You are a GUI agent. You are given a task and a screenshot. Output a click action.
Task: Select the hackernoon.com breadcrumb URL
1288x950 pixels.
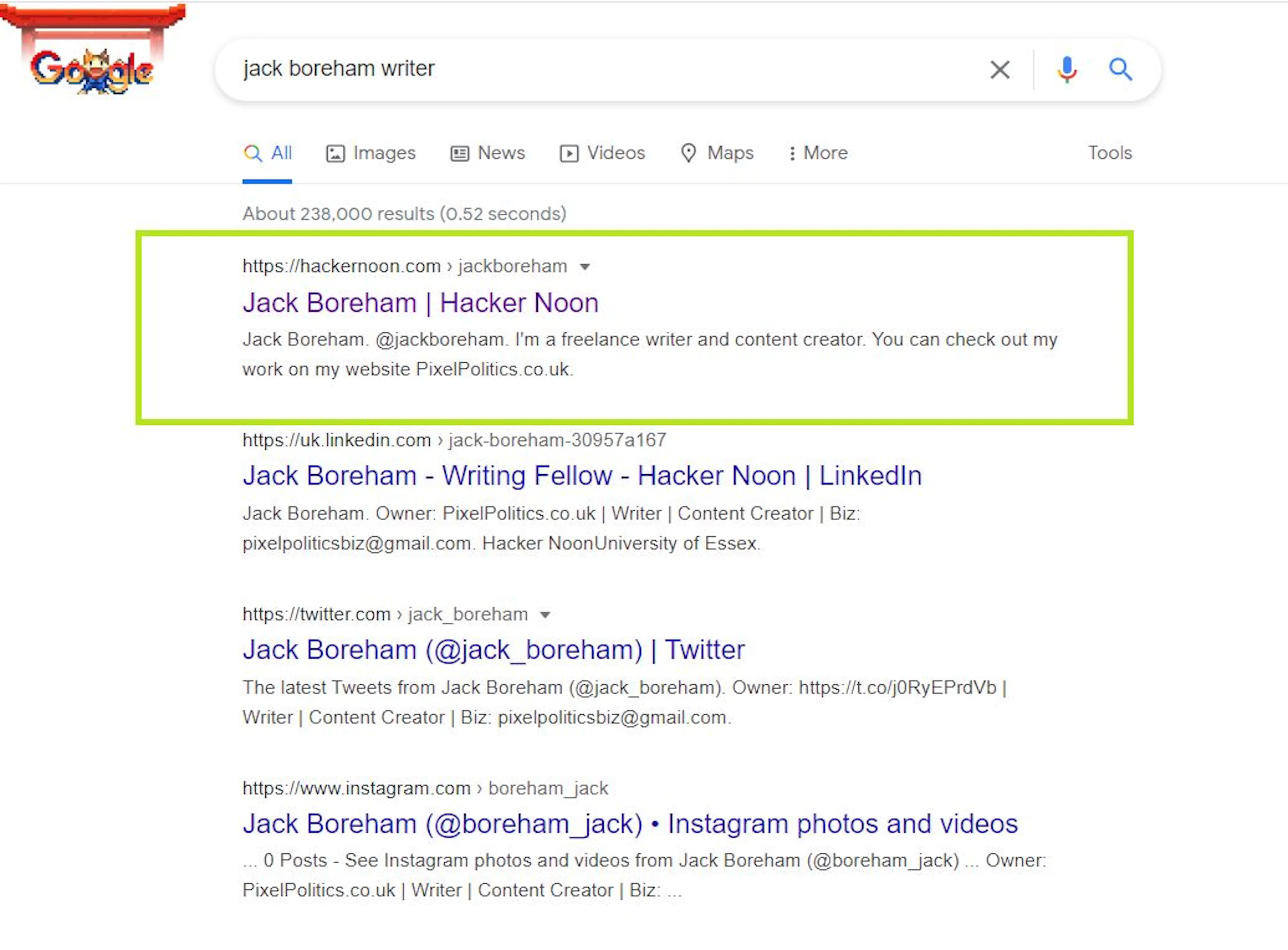pyautogui.click(x=404, y=266)
